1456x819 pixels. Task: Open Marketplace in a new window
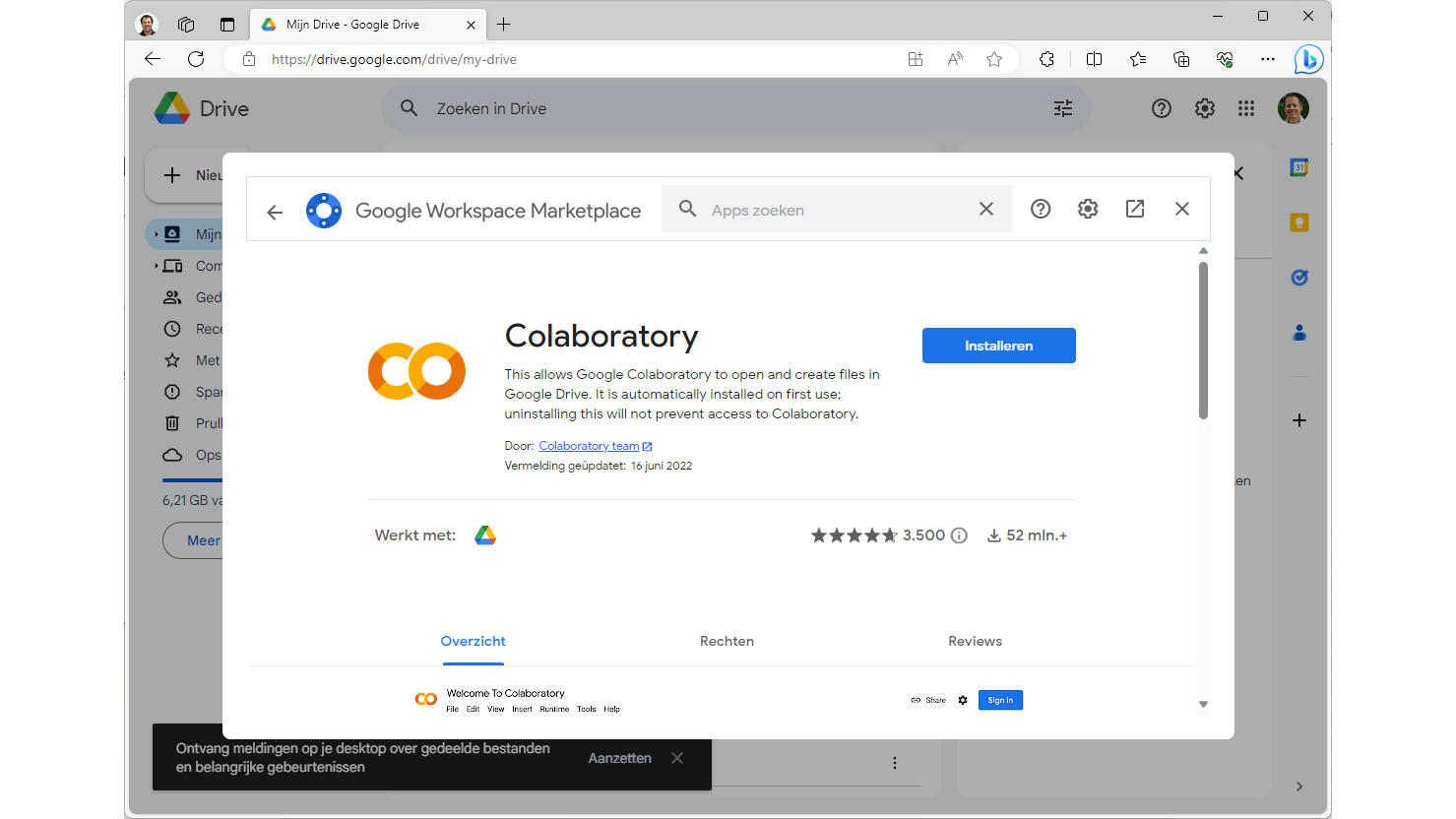pyautogui.click(x=1135, y=209)
